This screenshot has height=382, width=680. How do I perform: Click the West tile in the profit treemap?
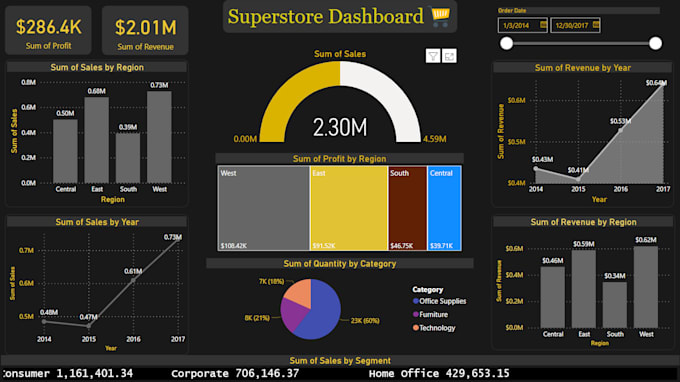tap(264, 208)
